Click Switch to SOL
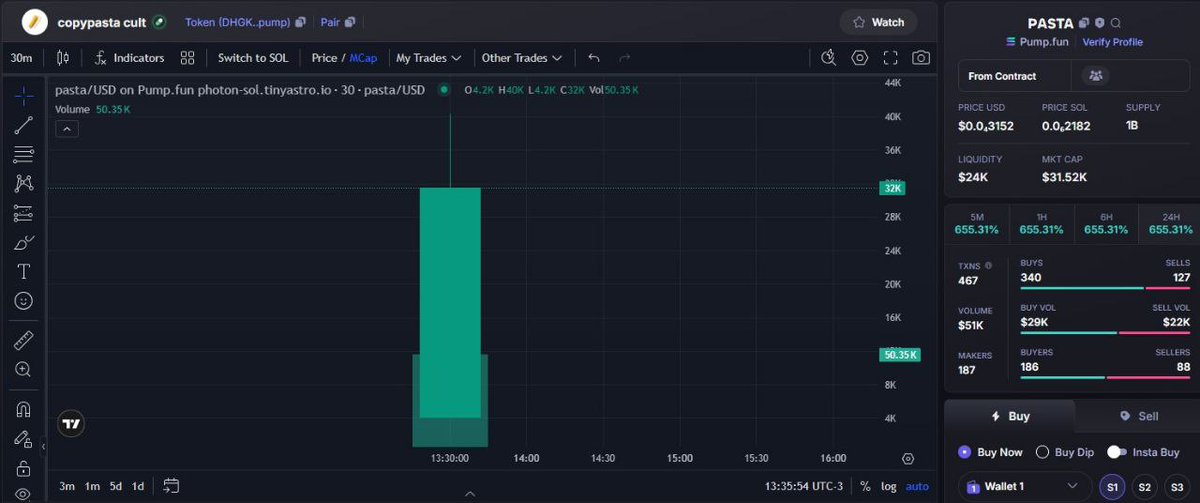The width and height of the screenshot is (1200, 503). click(253, 58)
